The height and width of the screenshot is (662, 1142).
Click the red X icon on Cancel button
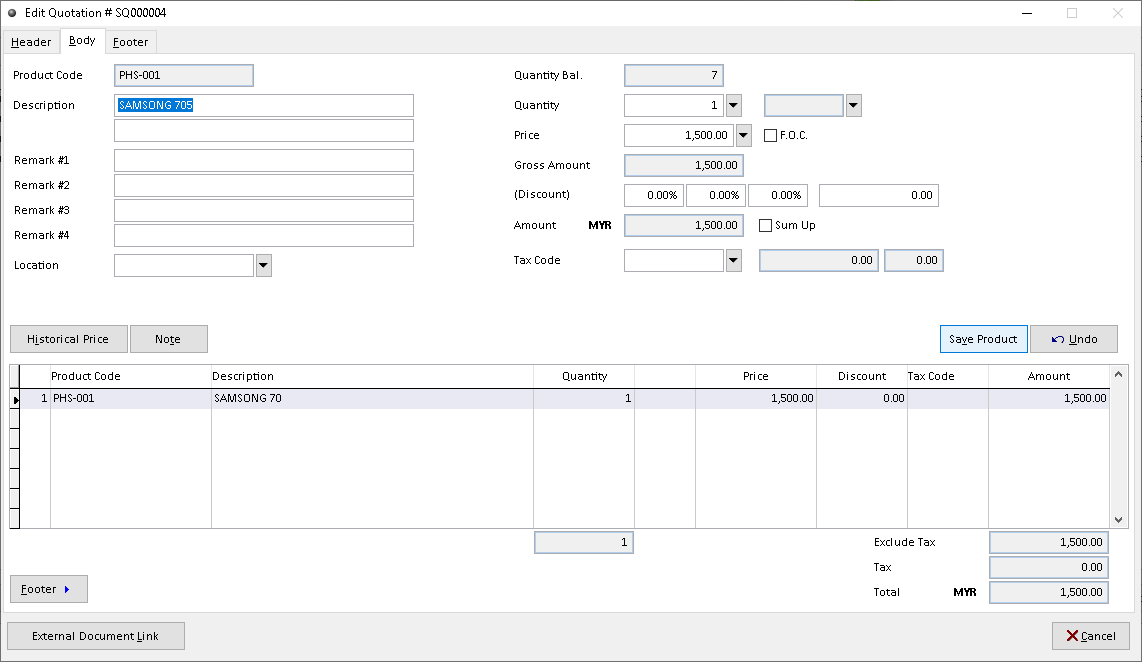[1074, 636]
